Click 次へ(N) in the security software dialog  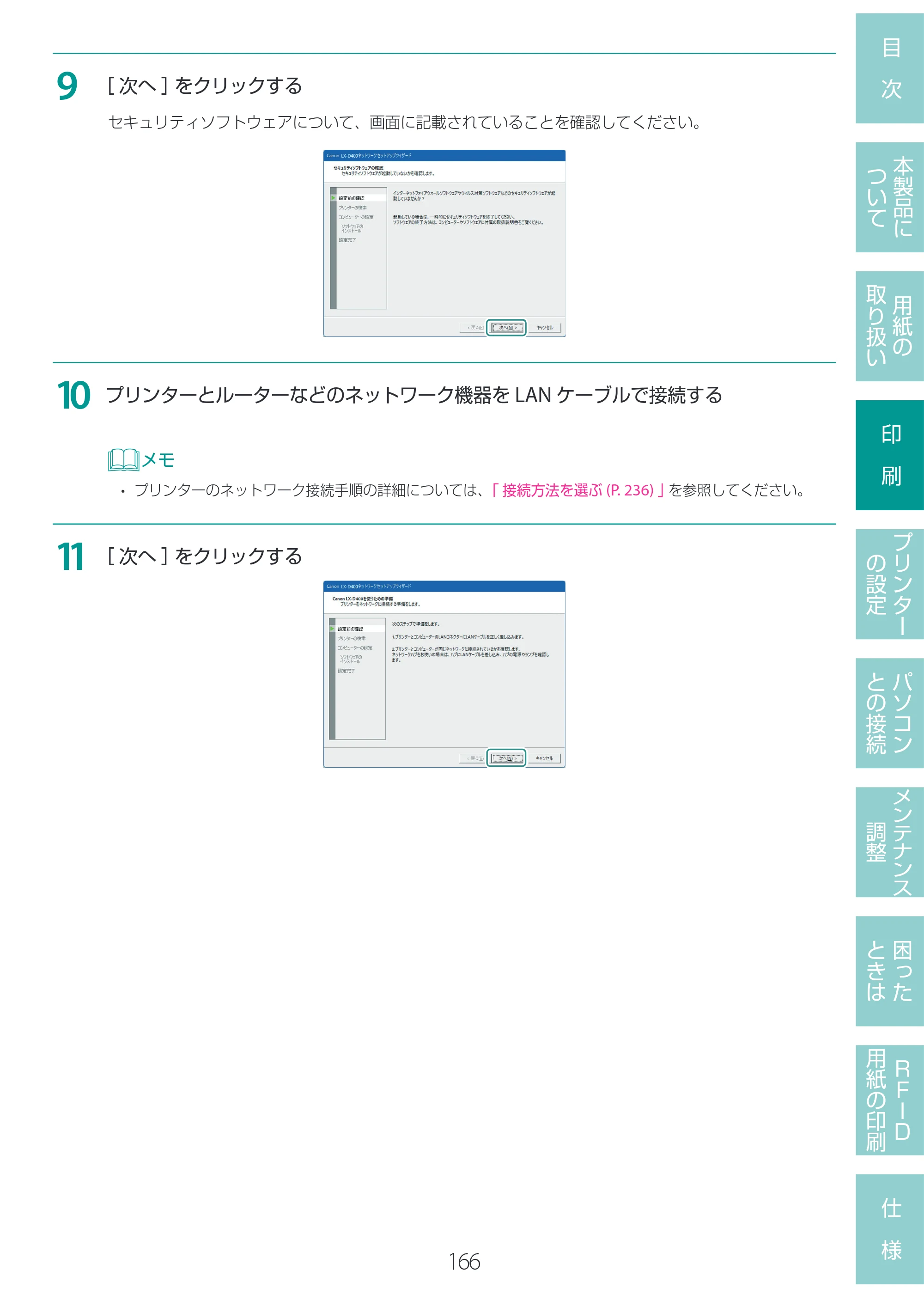click(507, 328)
